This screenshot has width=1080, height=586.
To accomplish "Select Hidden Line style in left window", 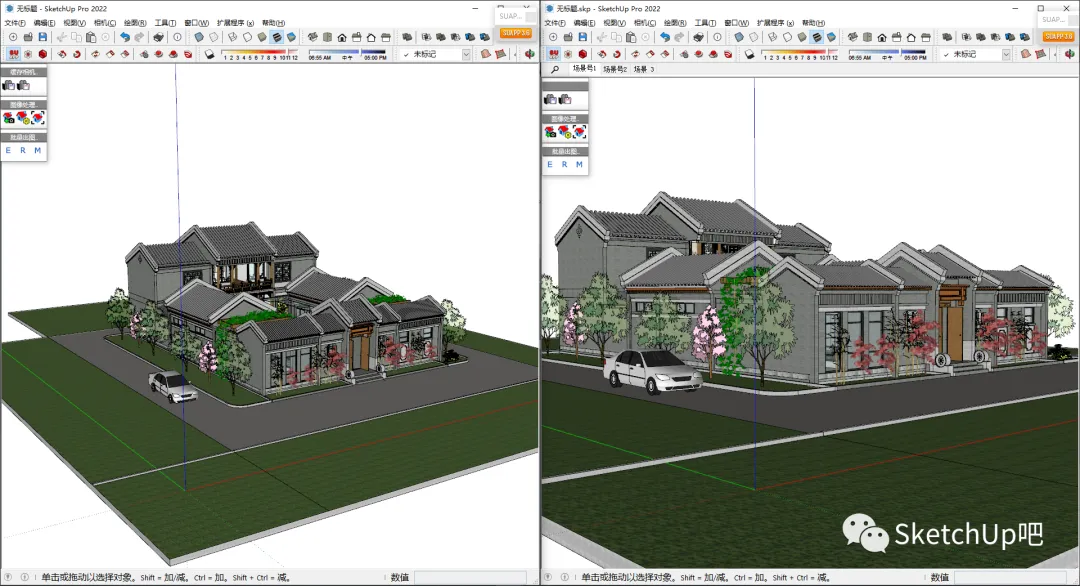I will click(247, 37).
